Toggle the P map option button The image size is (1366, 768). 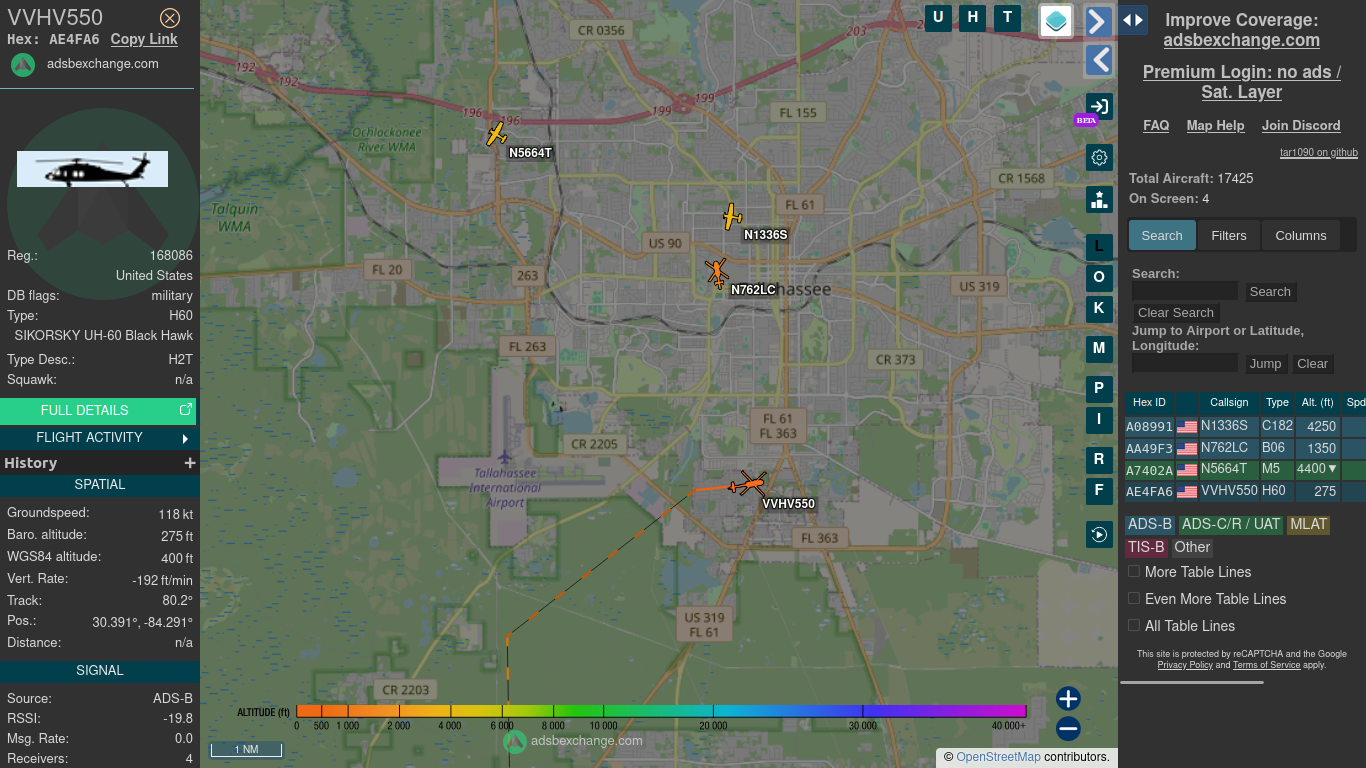pos(1099,389)
